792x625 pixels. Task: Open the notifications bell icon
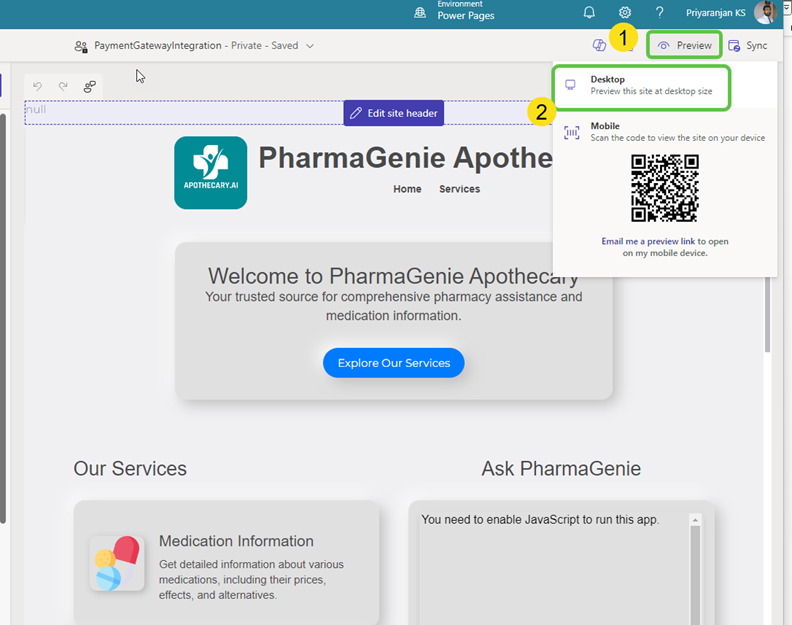coord(589,13)
